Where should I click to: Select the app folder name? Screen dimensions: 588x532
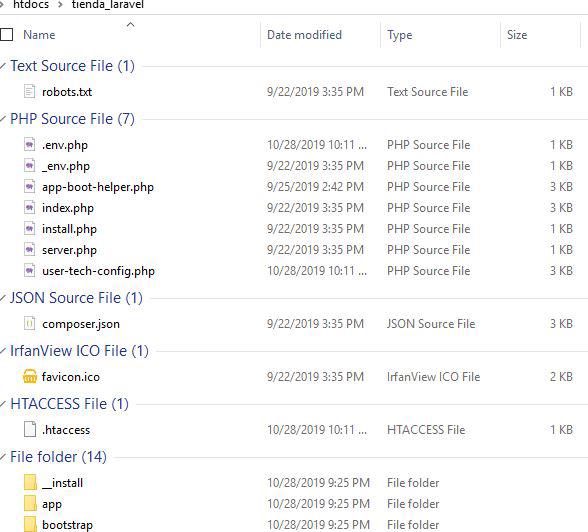coord(52,504)
